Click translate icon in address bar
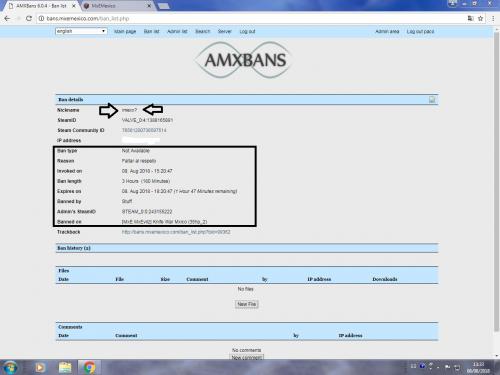Screen dimensions: 500x375 (470, 19)
